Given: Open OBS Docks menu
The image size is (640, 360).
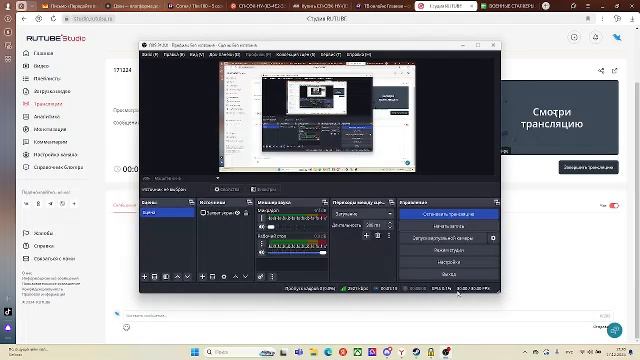Looking at the screenshot, I should pyautogui.click(x=224, y=54).
